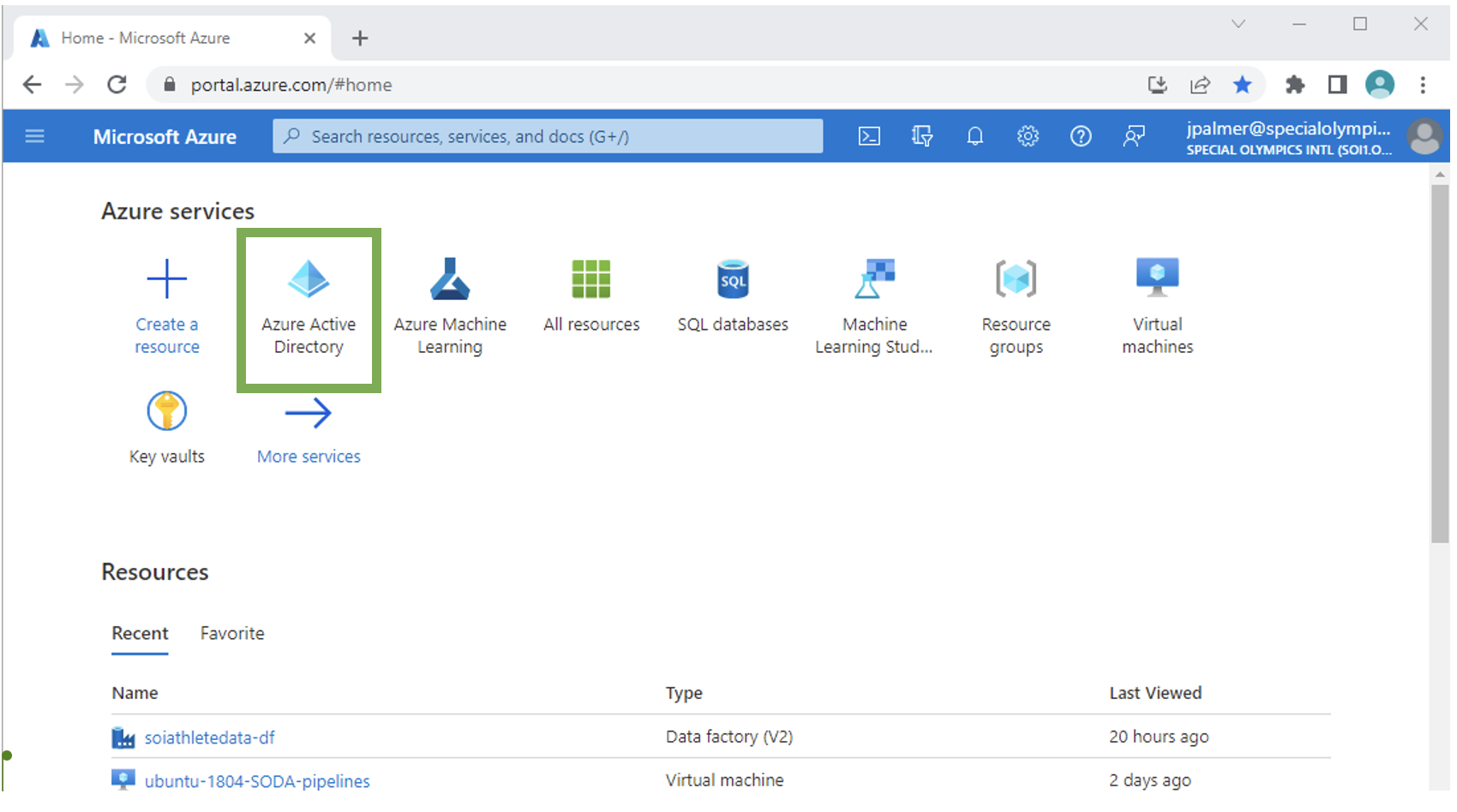Screen dimensions: 1457x812
Task: Click the lock icon in address bar
Action: (x=170, y=84)
